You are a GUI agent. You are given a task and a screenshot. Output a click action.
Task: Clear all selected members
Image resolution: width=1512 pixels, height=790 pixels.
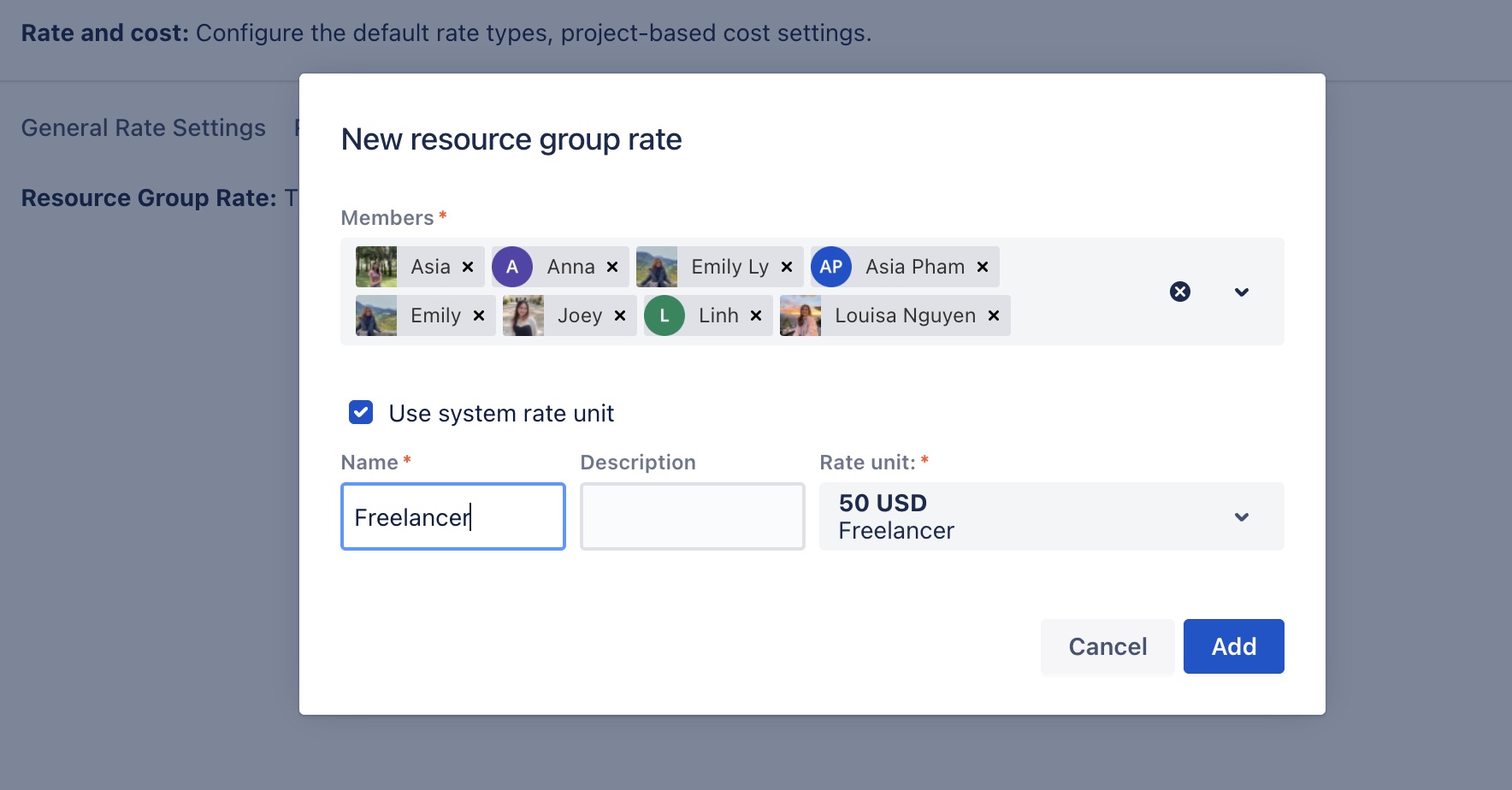(1180, 292)
